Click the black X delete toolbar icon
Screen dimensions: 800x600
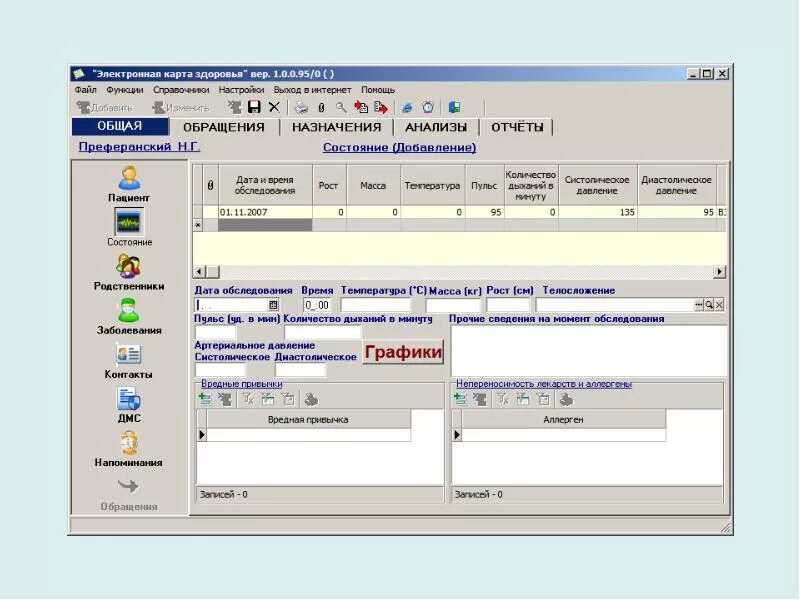tap(274, 107)
